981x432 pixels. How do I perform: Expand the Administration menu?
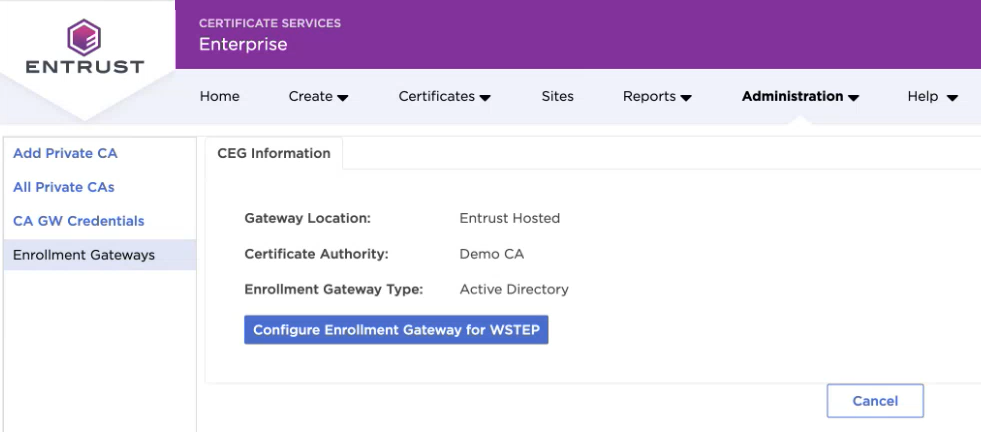click(800, 97)
